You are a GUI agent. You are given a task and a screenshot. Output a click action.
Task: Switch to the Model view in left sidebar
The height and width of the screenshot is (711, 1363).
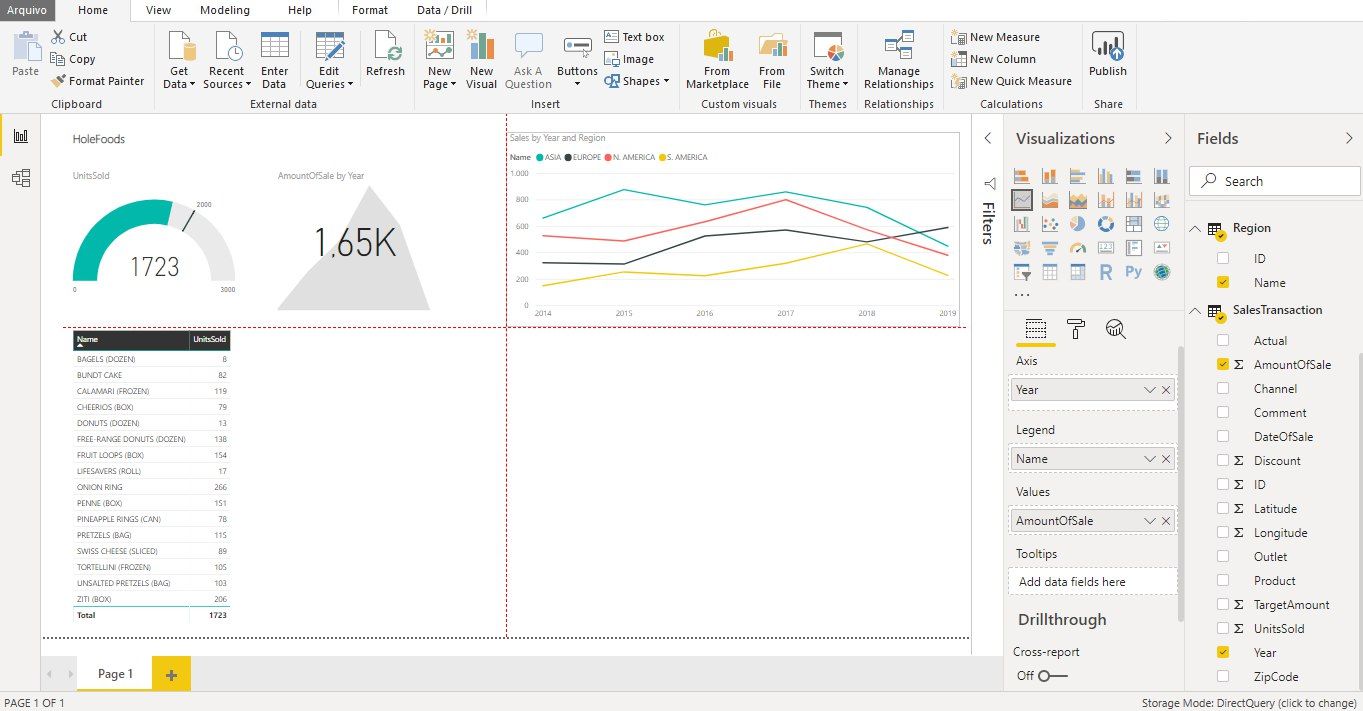(21, 178)
